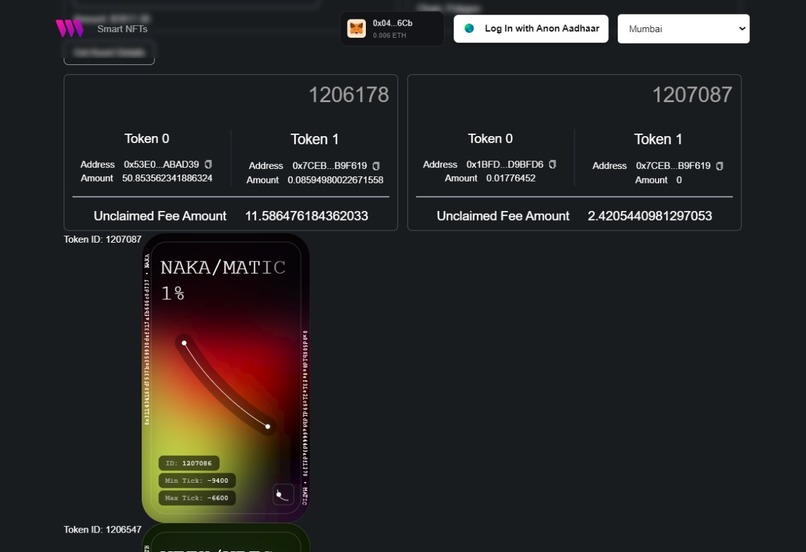The height and width of the screenshot is (552, 806).
Task: Click unclaimed fee 11.586476184362033
Action: click(x=306, y=216)
